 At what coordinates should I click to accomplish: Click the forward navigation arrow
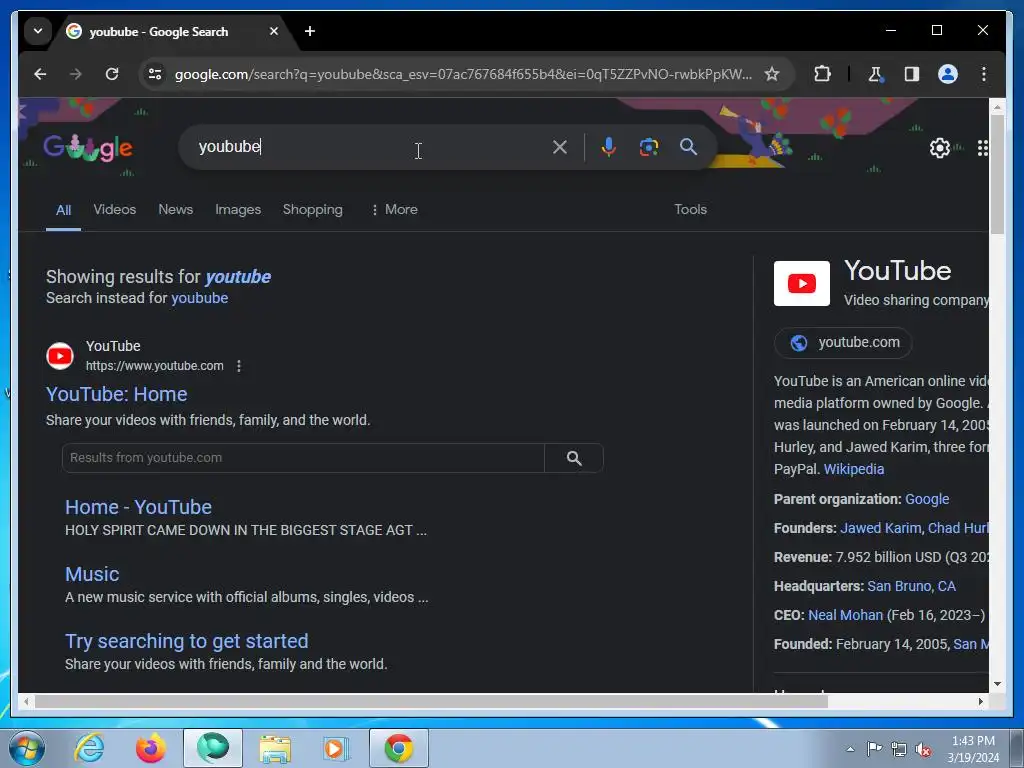pyautogui.click(x=76, y=74)
